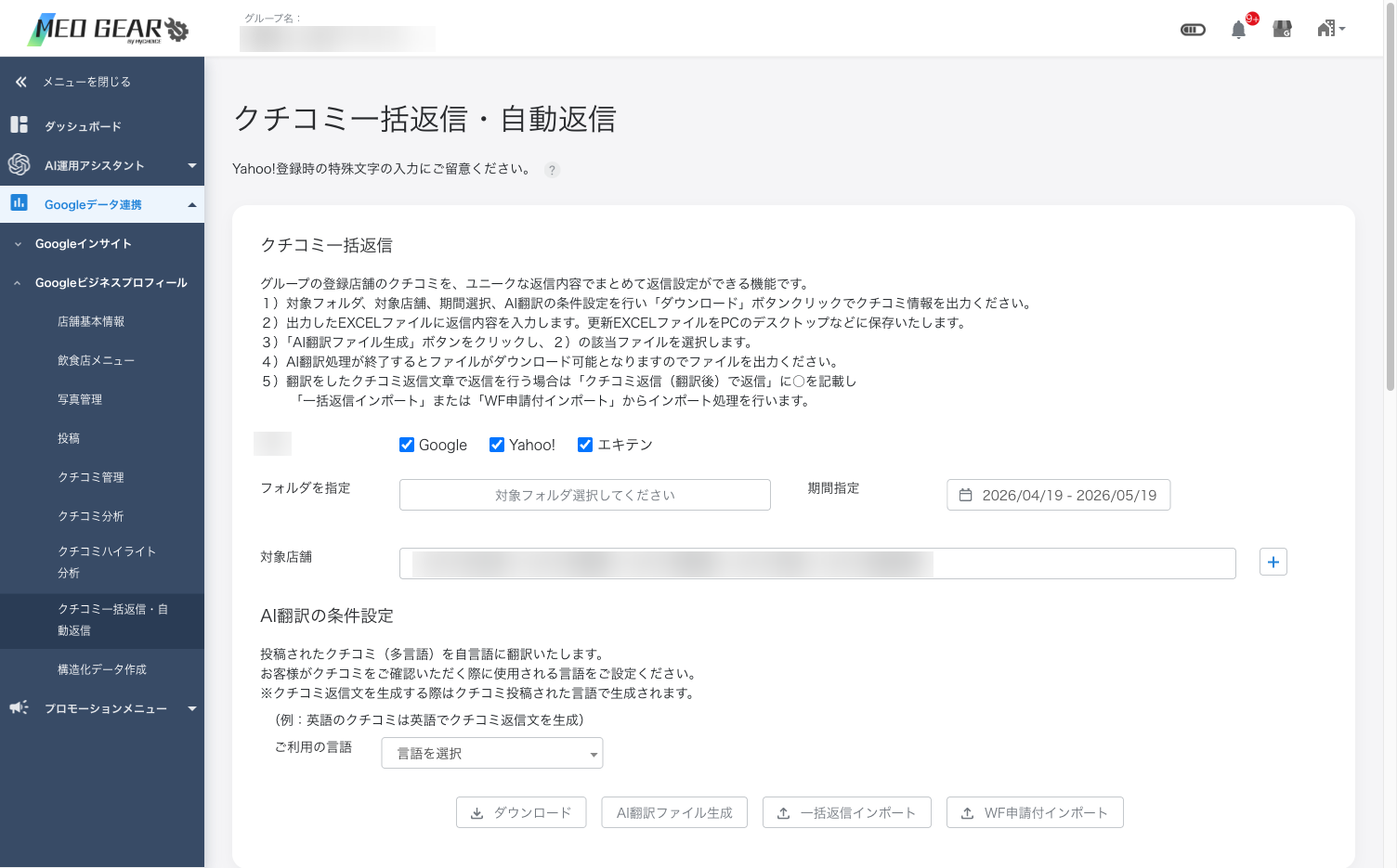Click WF申請付インポート button
This screenshot has height=868, width=1397.
coord(1035,812)
